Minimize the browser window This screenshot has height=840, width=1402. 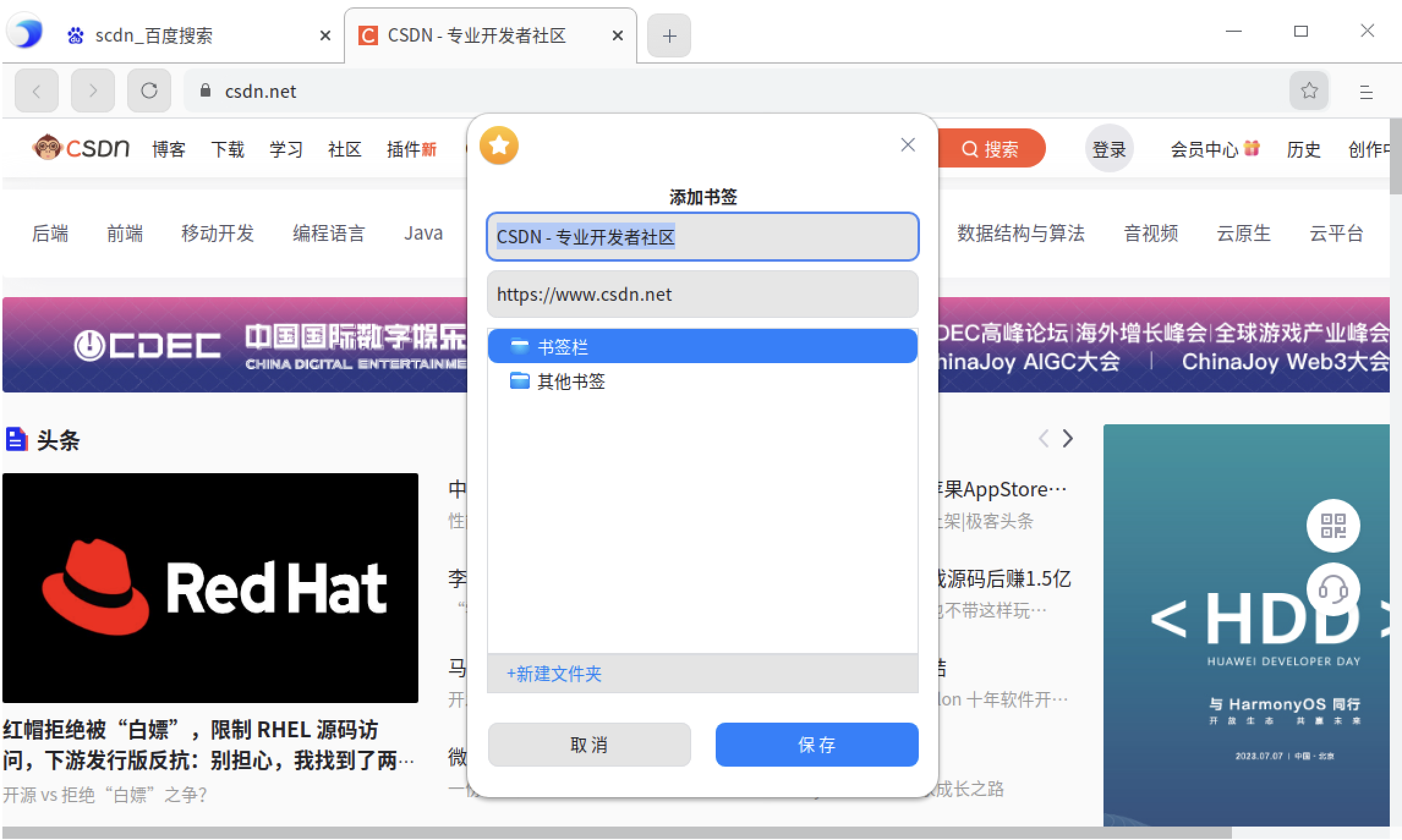[x=1234, y=31]
